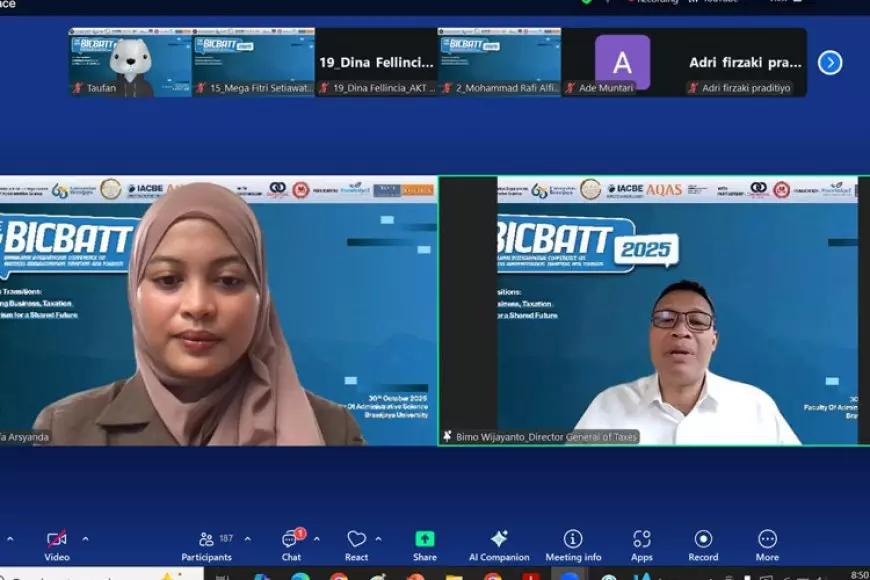The image size is (870, 580).
Task: Show Meeting info
Action: 571,537
